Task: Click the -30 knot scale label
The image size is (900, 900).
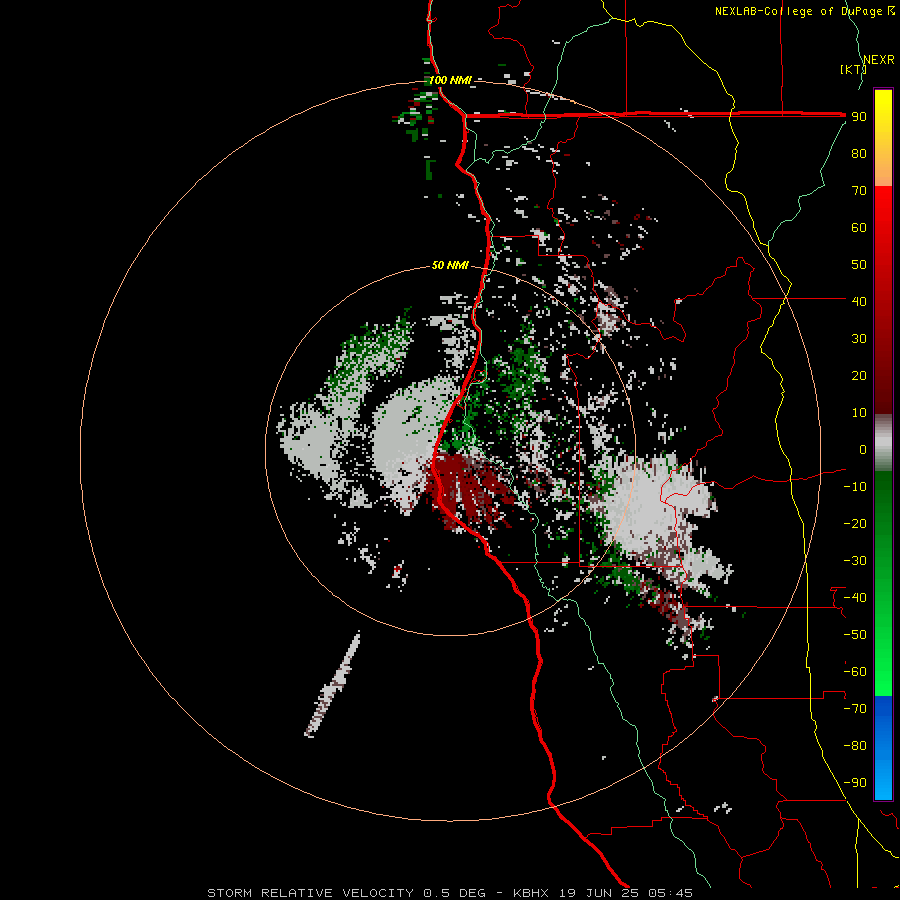Action: tap(855, 561)
